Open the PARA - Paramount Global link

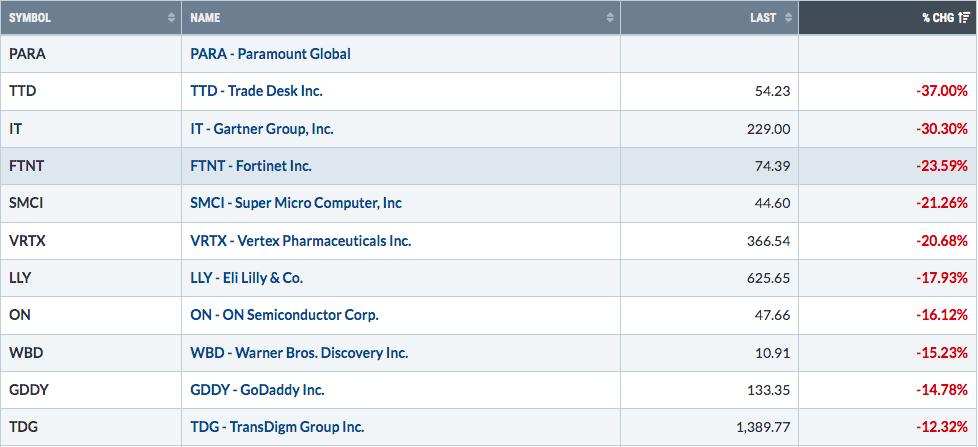(x=270, y=54)
